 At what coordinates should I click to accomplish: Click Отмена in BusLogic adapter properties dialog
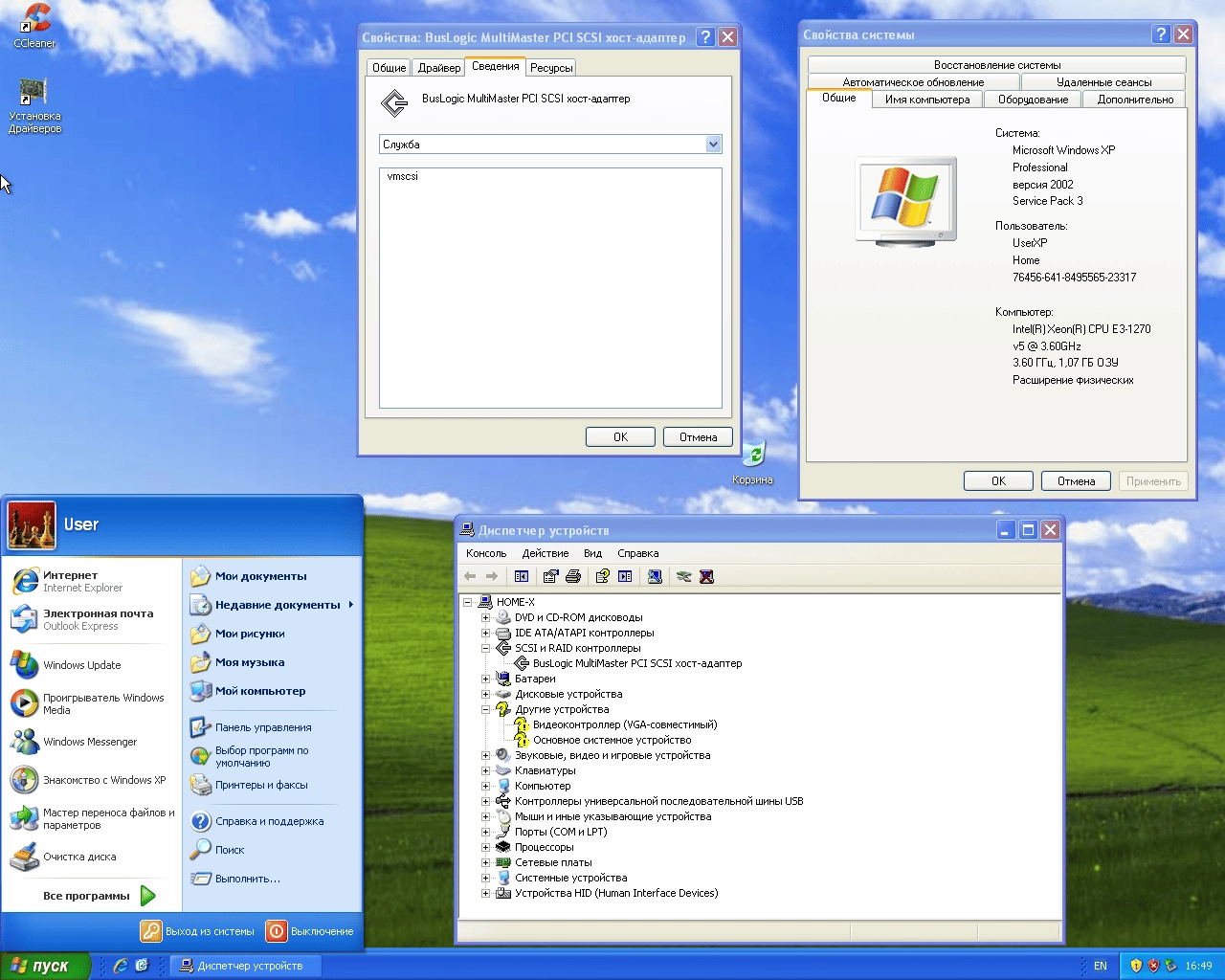click(x=698, y=437)
